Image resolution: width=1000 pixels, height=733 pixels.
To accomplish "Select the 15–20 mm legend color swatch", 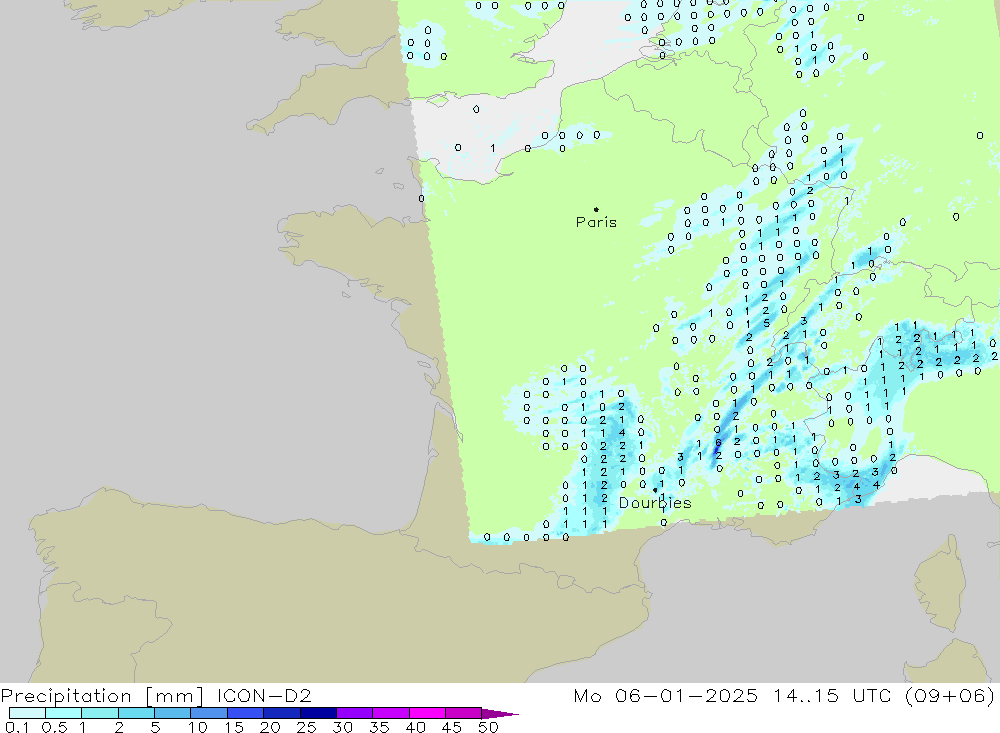I will (x=246, y=713).
